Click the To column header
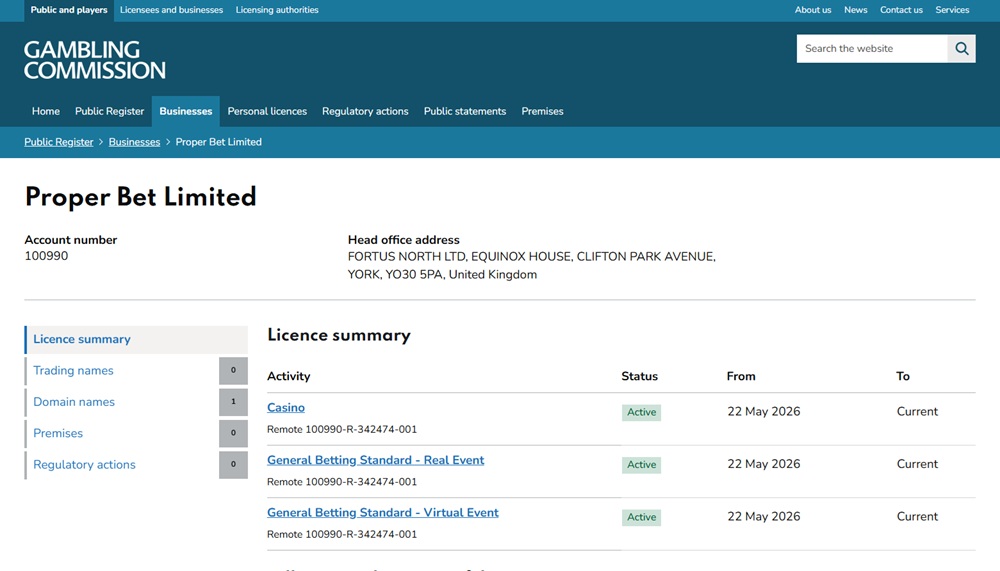 tap(903, 376)
